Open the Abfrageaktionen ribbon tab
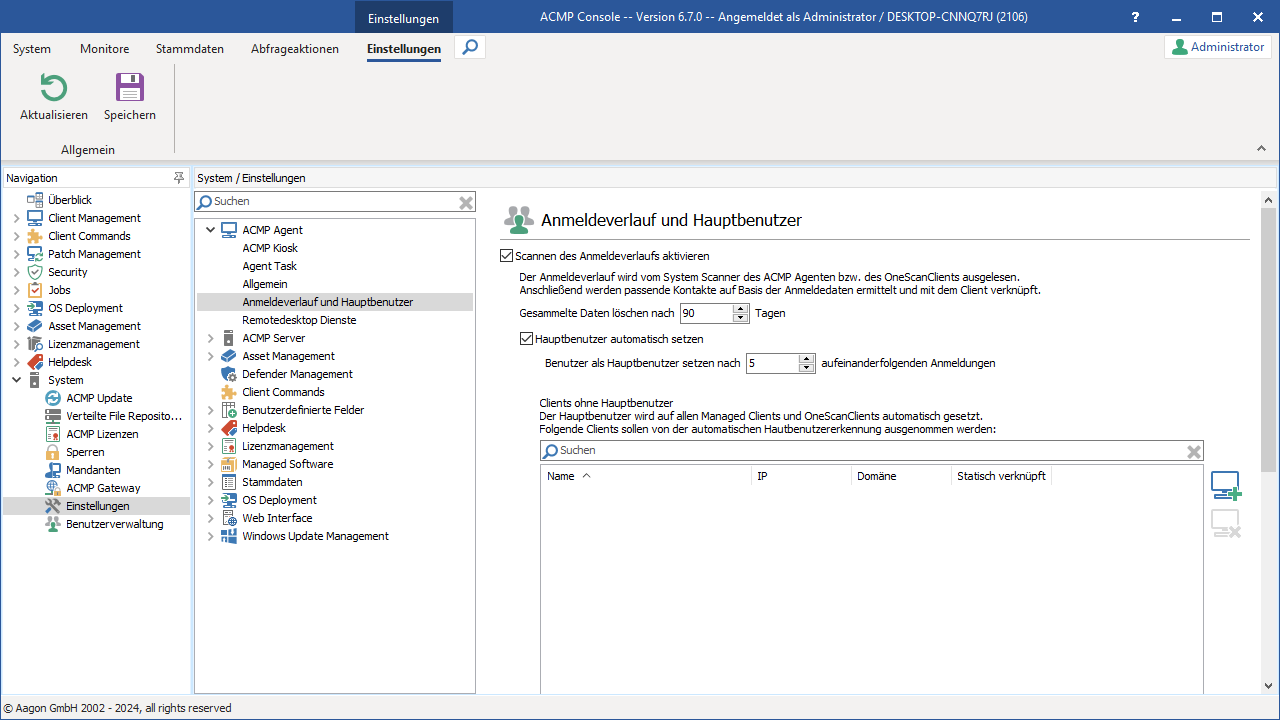Screen dimensions: 1280x720 click(x=294, y=49)
